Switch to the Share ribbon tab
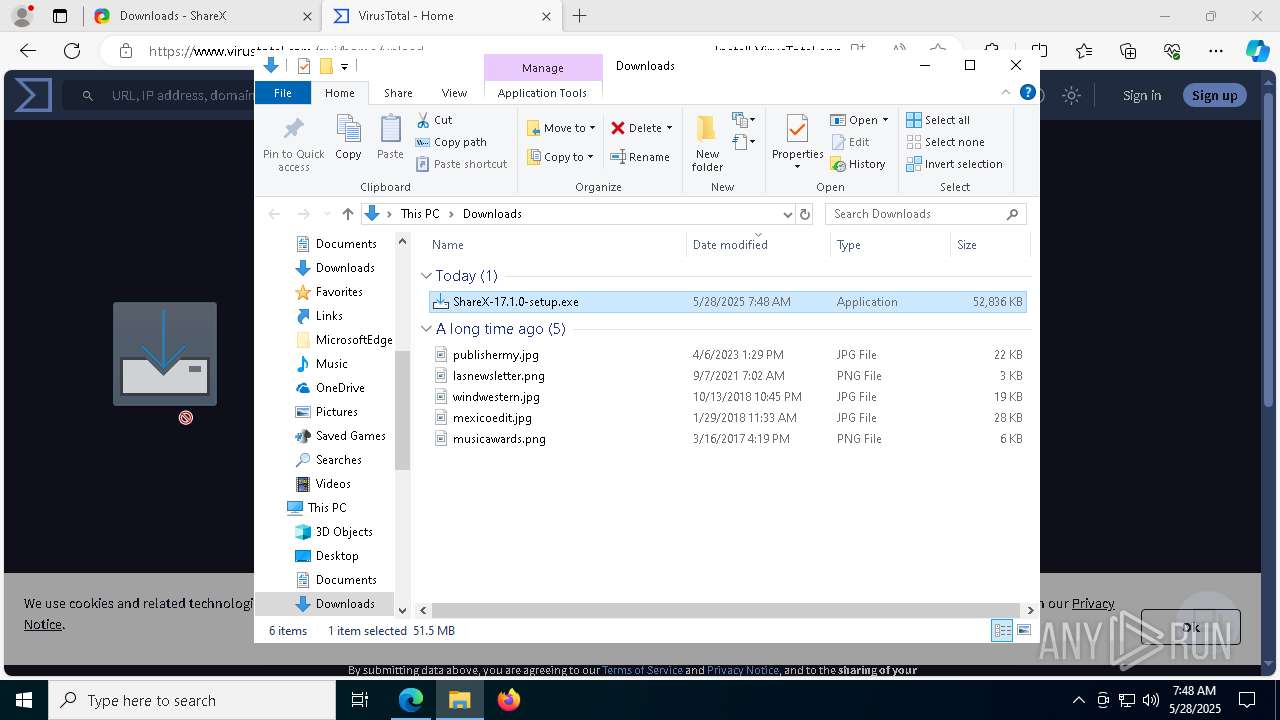The width and height of the screenshot is (1280, 720). tap(398, 93)
